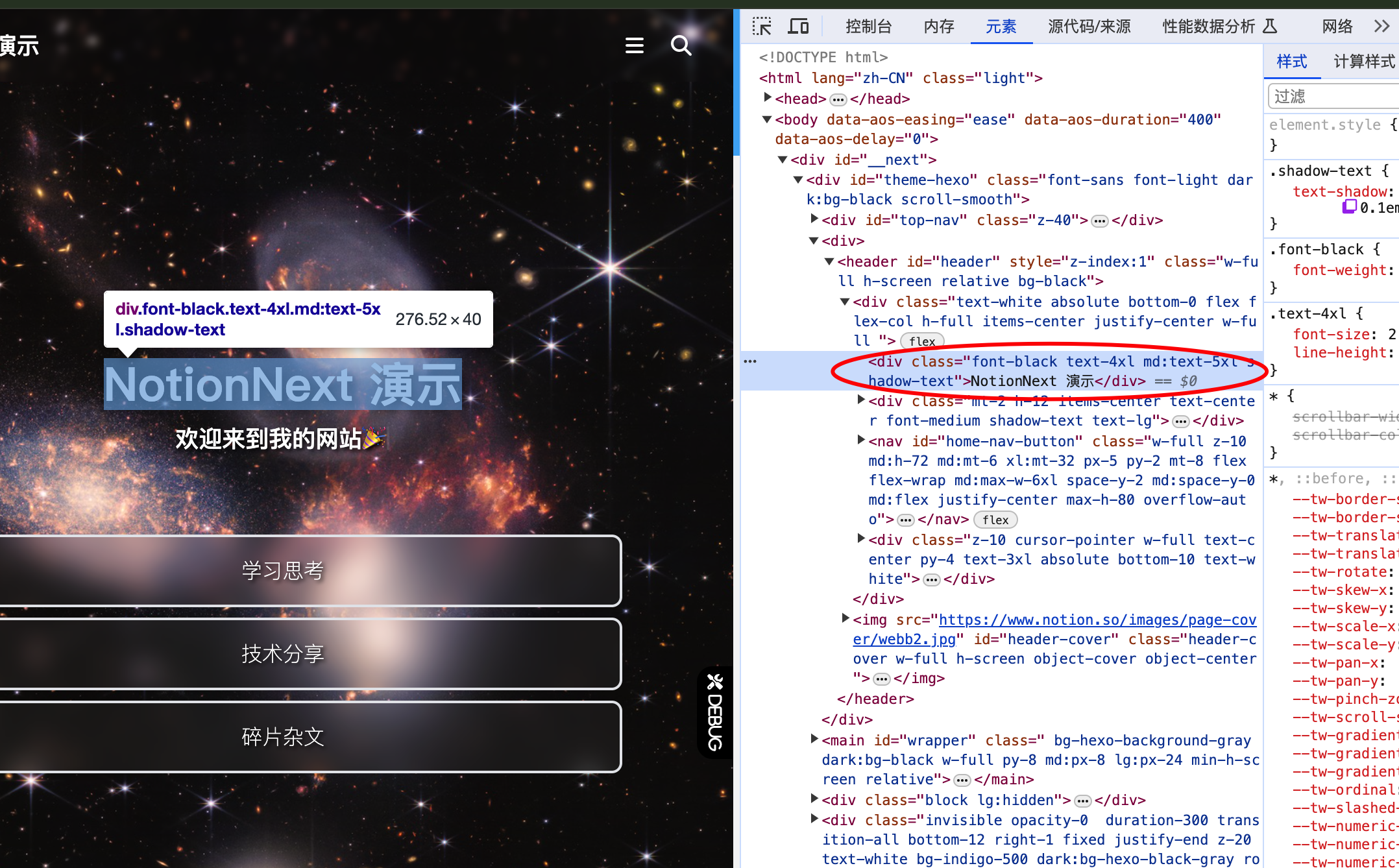Expand the div id top-nav node
1399x868 pixels.
(x=814, y=219)
